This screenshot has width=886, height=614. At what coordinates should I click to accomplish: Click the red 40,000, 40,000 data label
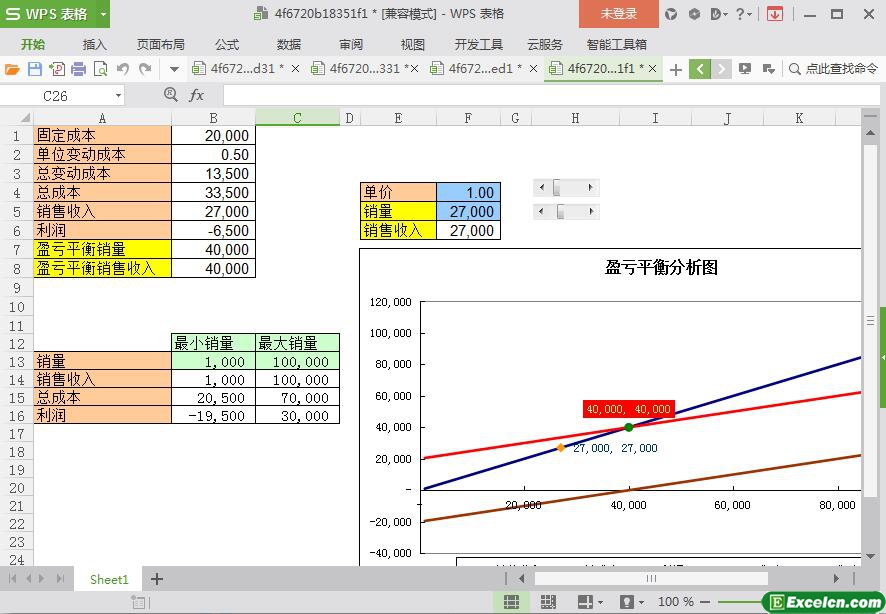tap(629, 409)
